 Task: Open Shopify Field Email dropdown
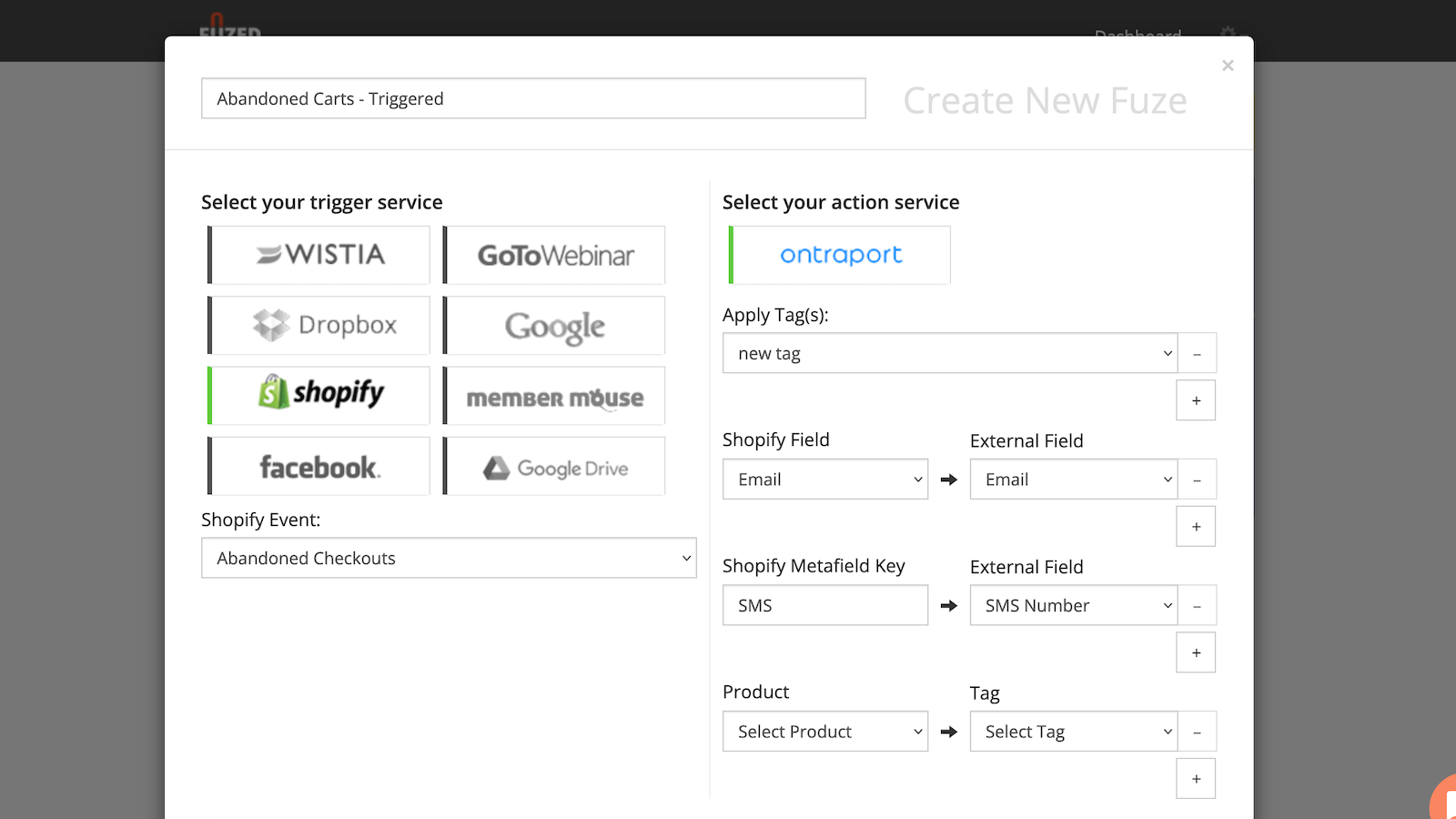825,479
